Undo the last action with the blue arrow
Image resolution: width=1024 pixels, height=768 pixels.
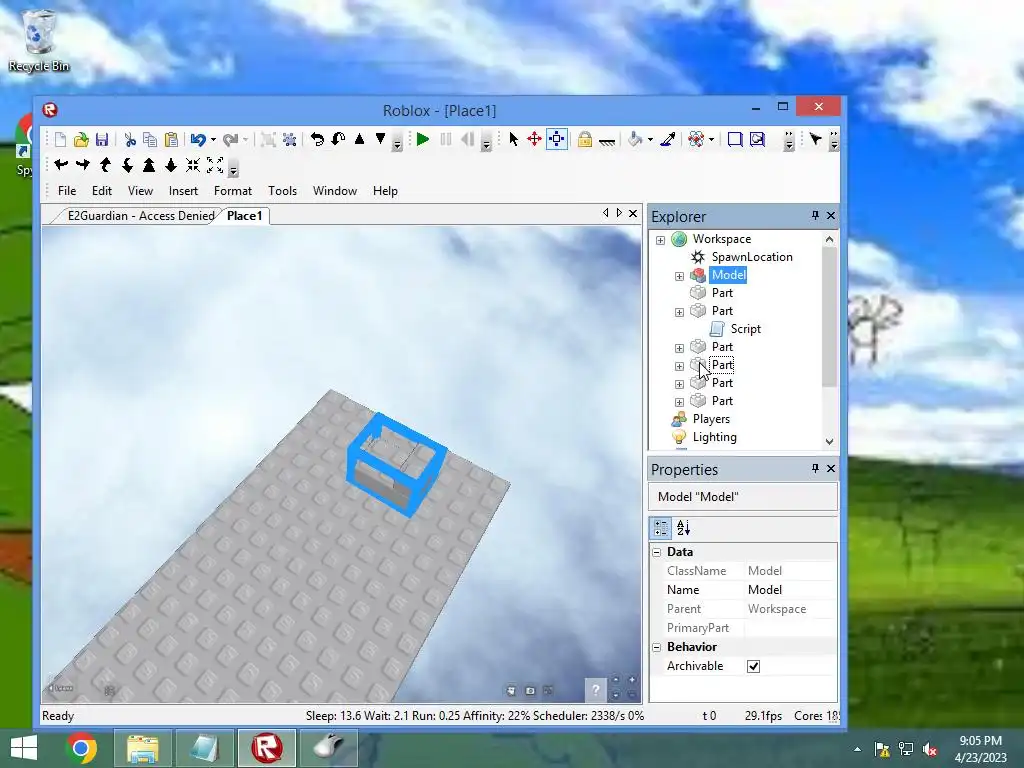click(198, 139)
